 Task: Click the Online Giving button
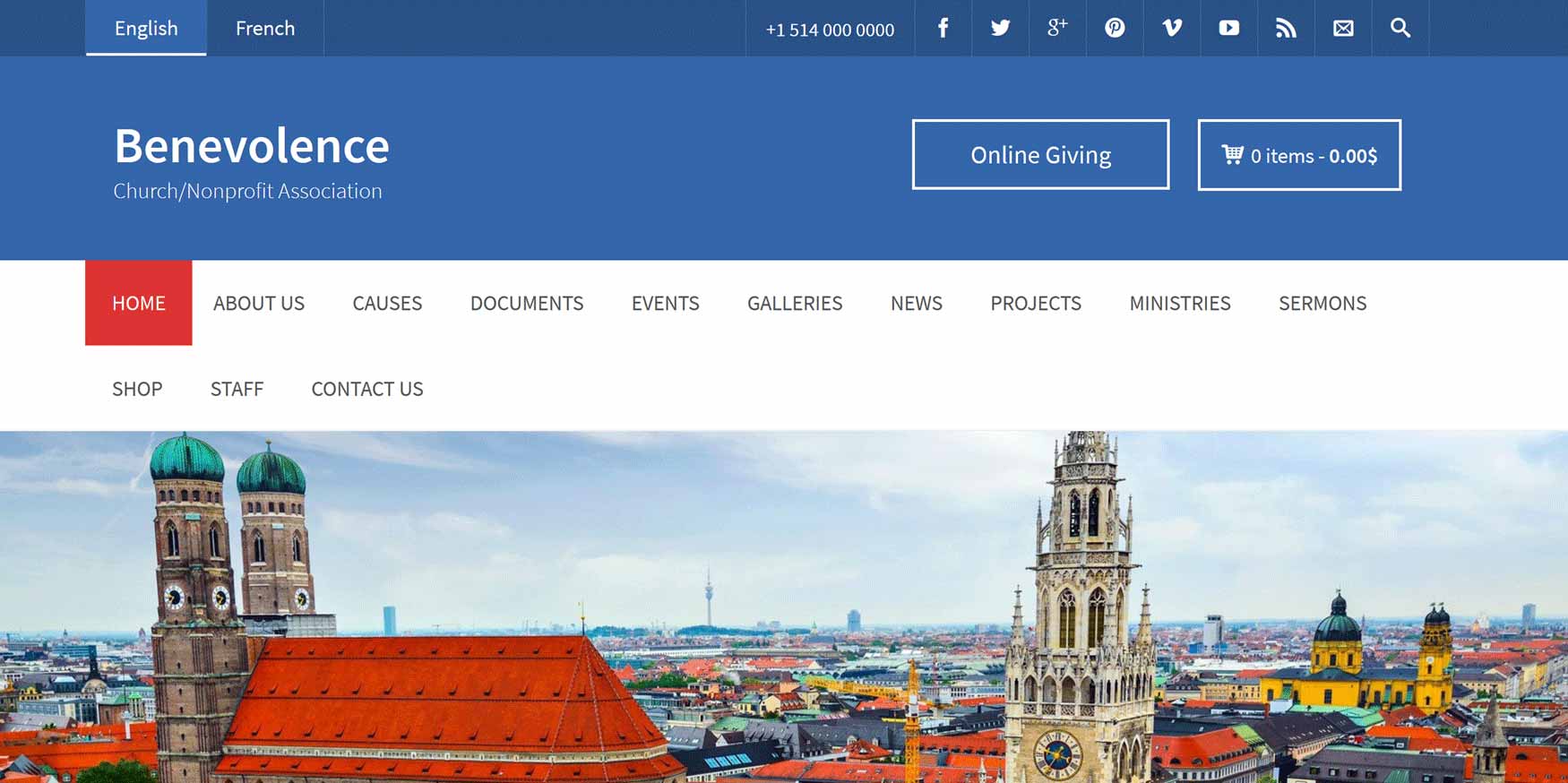click(x=1040, y=154)
